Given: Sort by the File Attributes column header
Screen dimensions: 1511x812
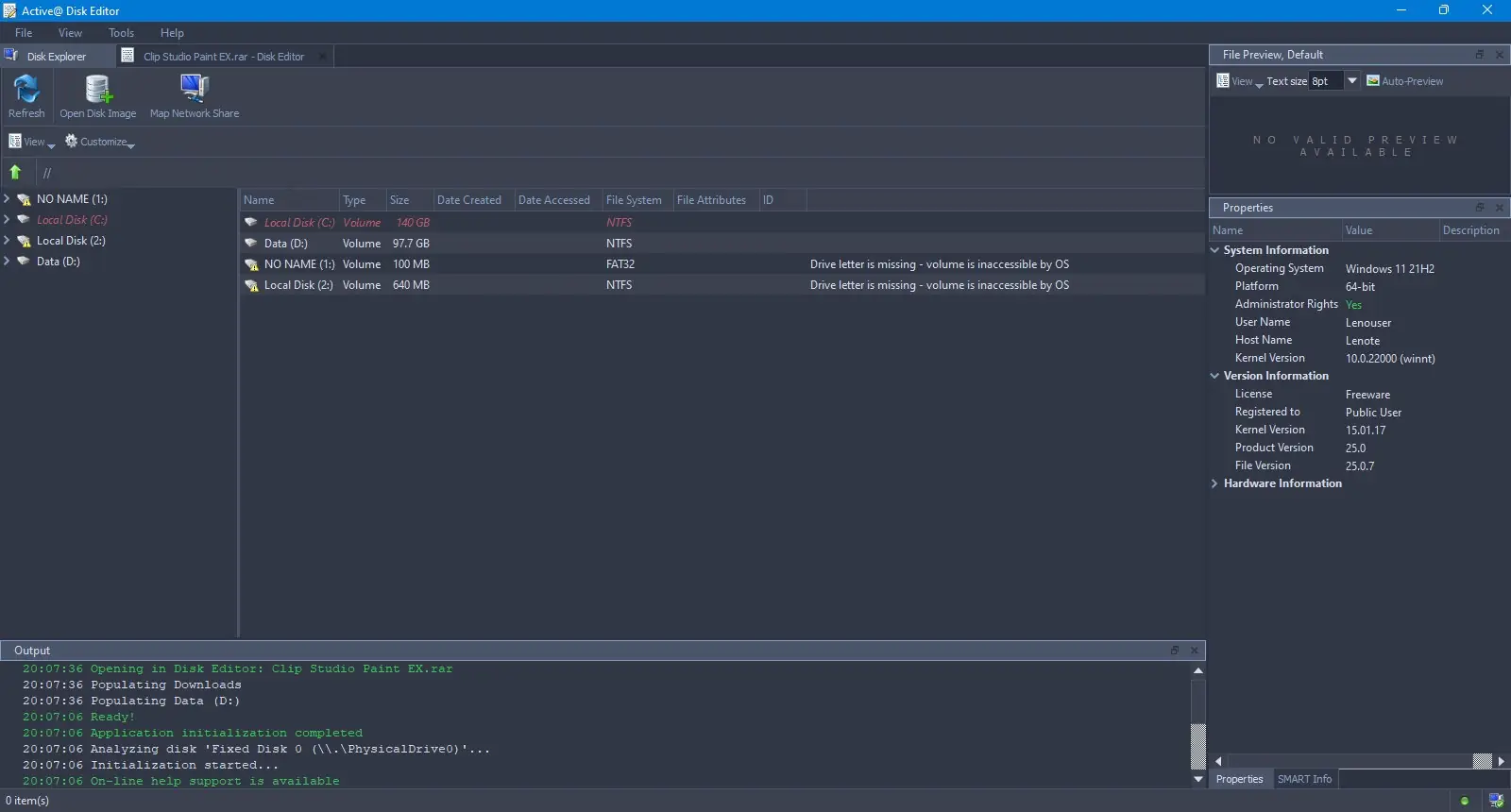Looking at the screenshot, I should pyautogui.click(x=716, y=200).
